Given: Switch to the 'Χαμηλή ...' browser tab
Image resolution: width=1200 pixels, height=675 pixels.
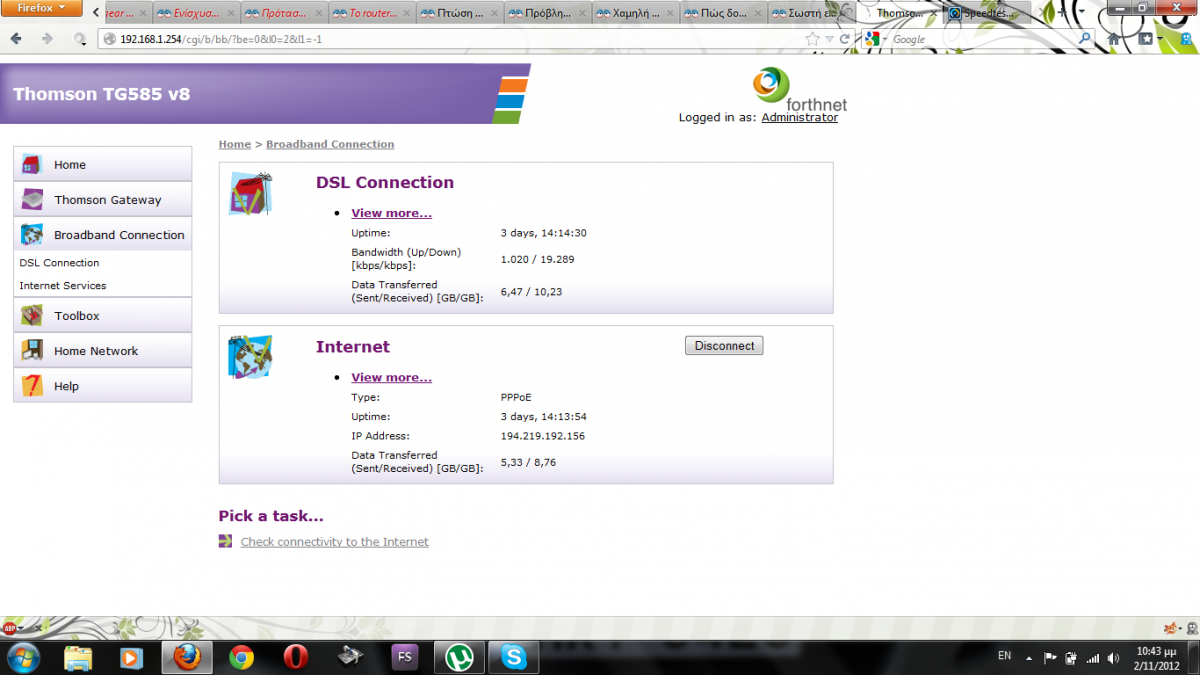Looking at the screenshot, I should (x=634, y=14).
